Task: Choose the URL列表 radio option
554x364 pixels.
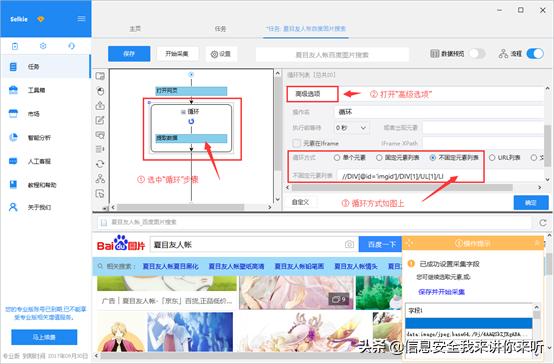Action: (x=492, y=158)
